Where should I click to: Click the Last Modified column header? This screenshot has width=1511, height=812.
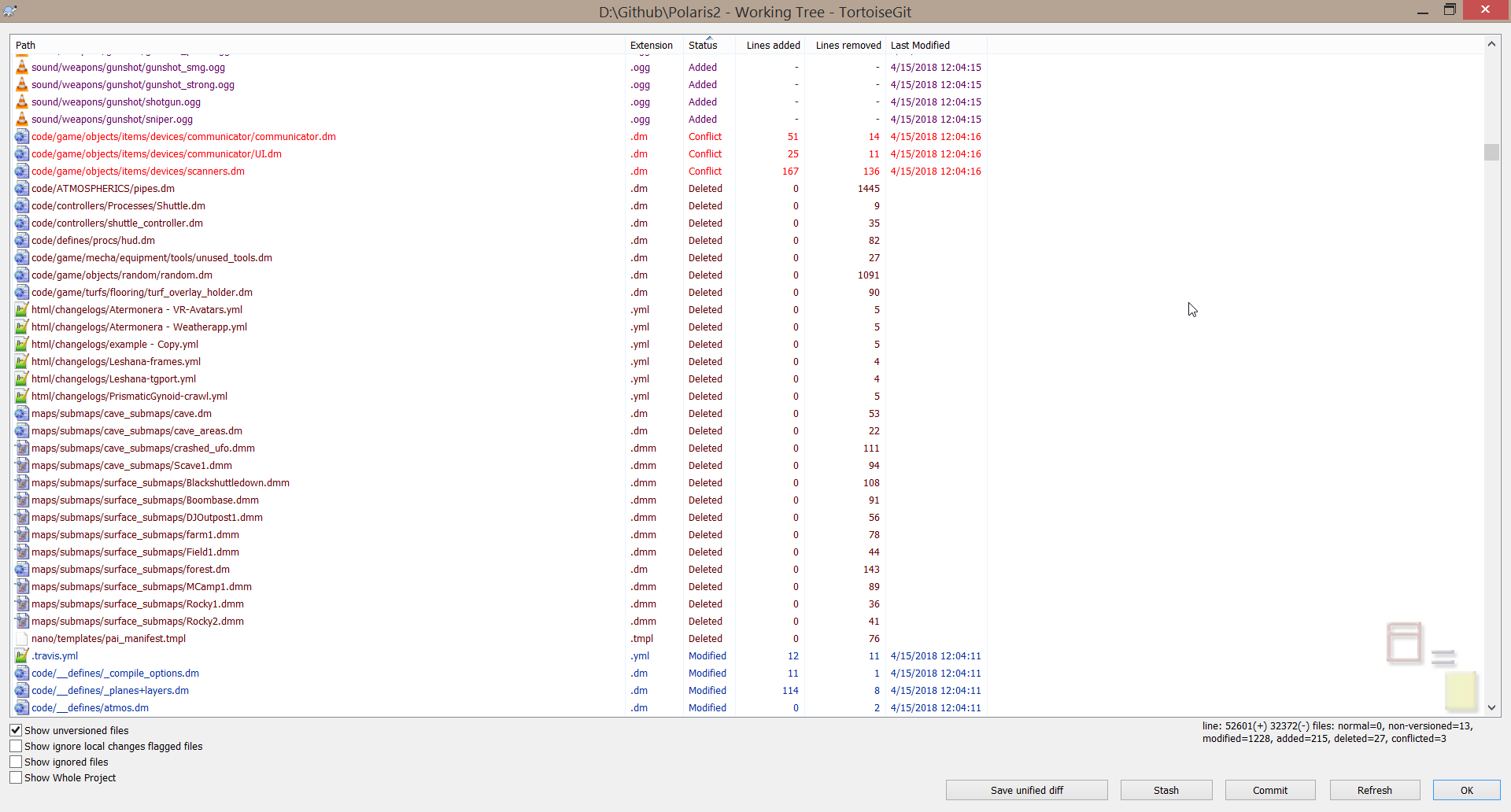point(937,45)
